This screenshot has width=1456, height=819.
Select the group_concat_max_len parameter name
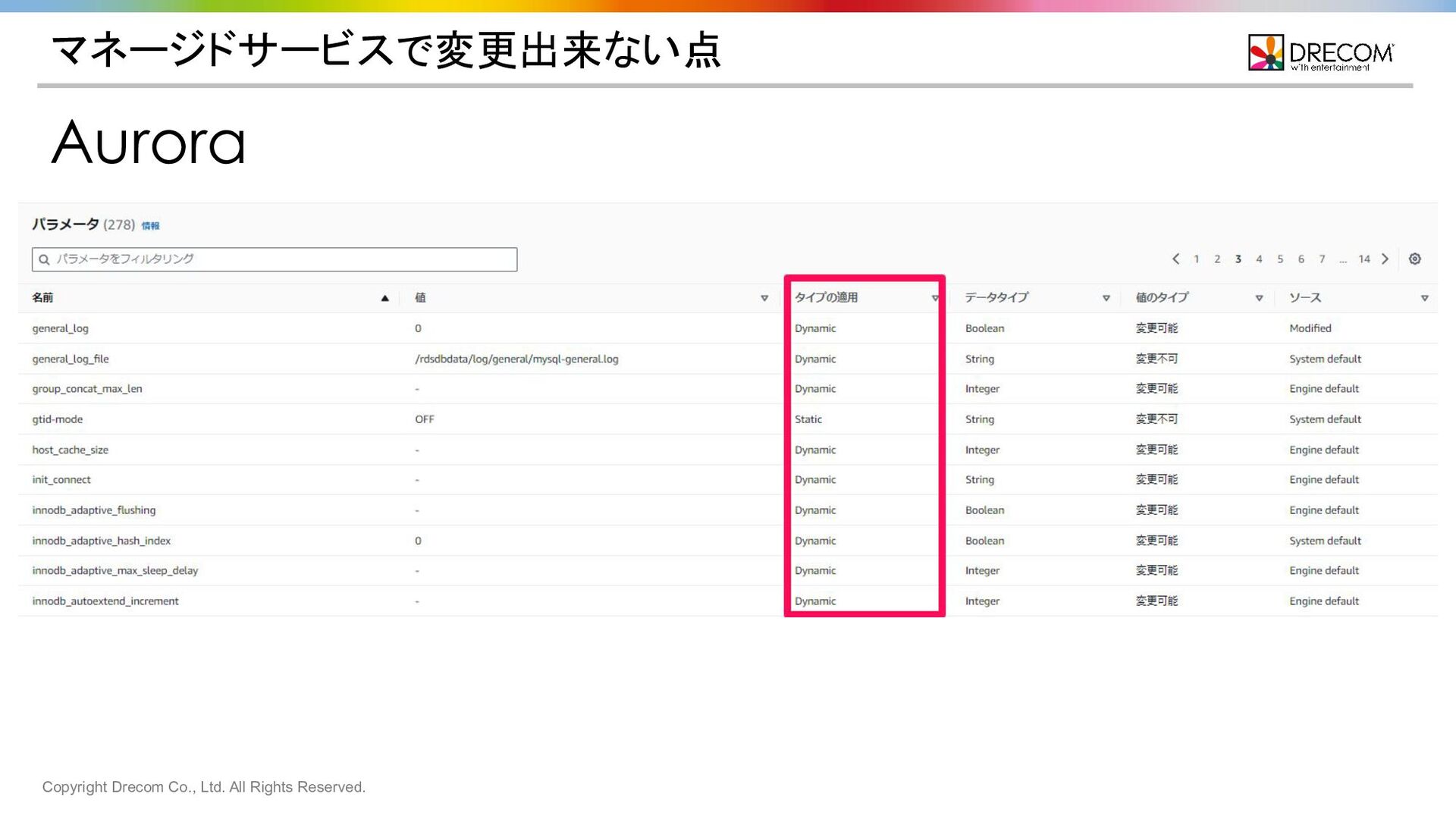point(87,389)
